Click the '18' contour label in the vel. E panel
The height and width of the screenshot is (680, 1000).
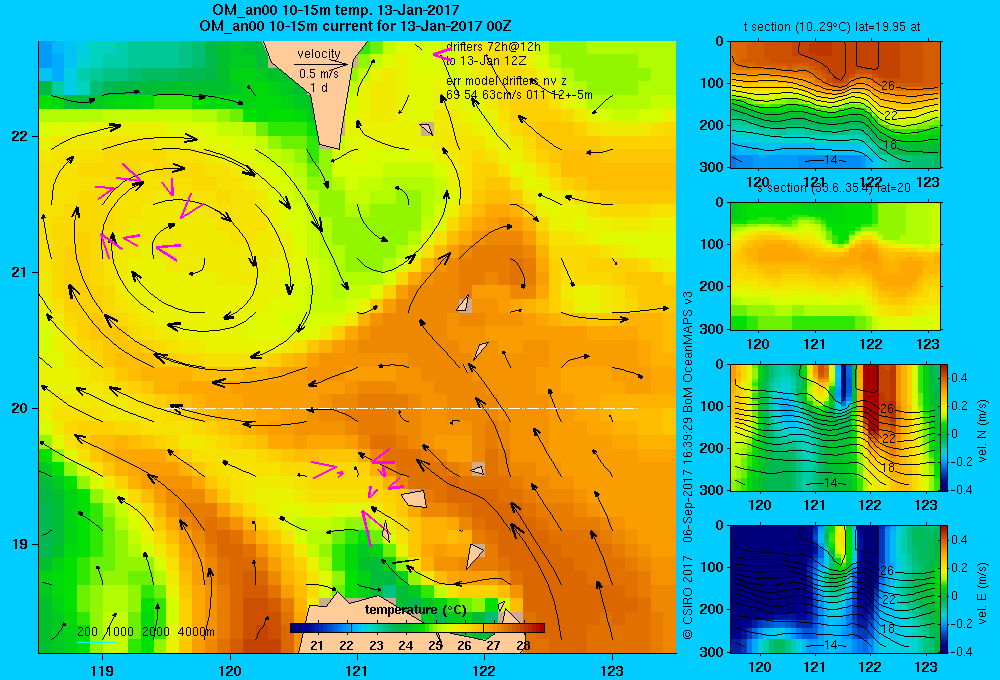(888, 628)
